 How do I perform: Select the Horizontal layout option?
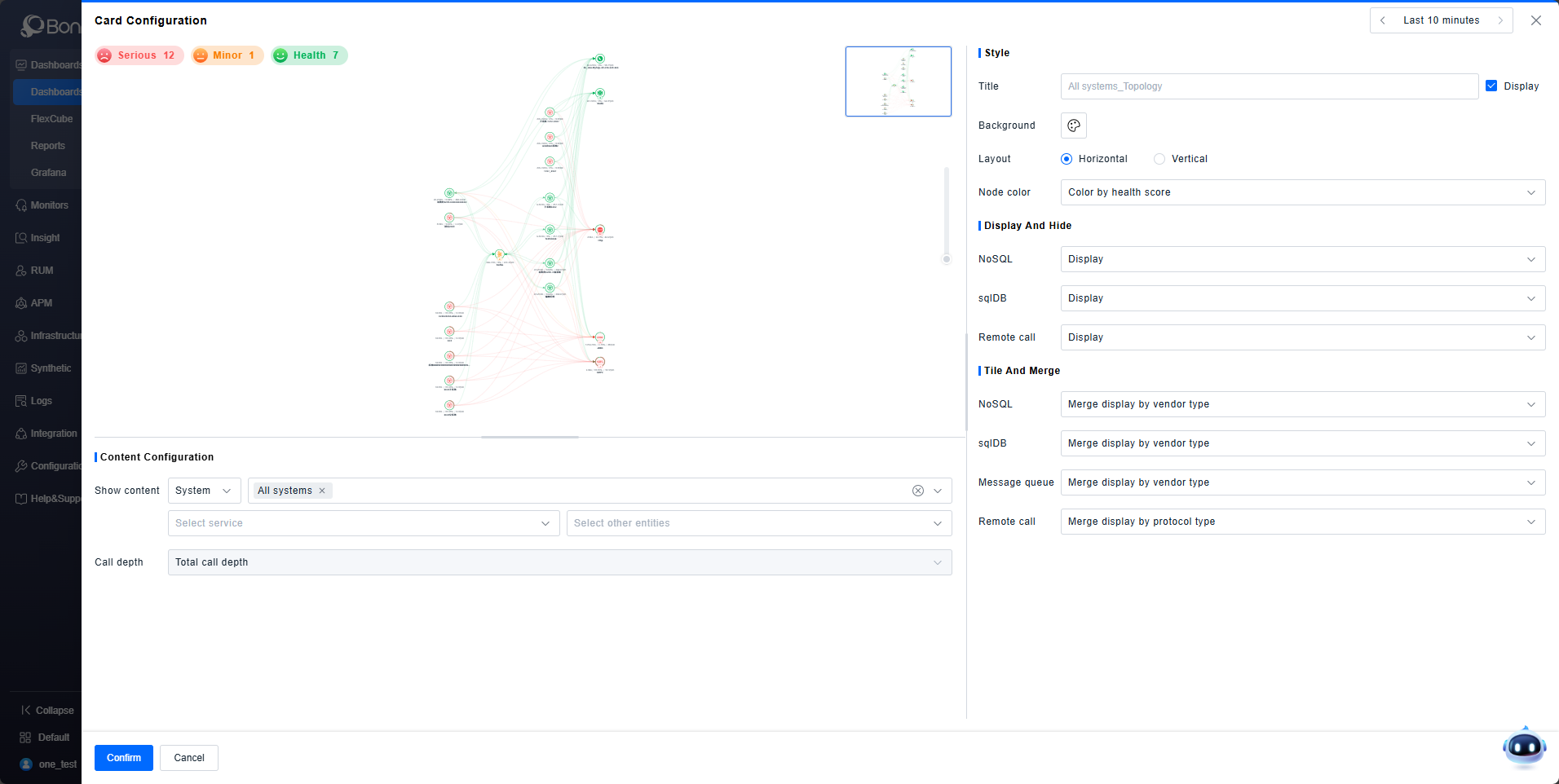[x=1067, y=159]
